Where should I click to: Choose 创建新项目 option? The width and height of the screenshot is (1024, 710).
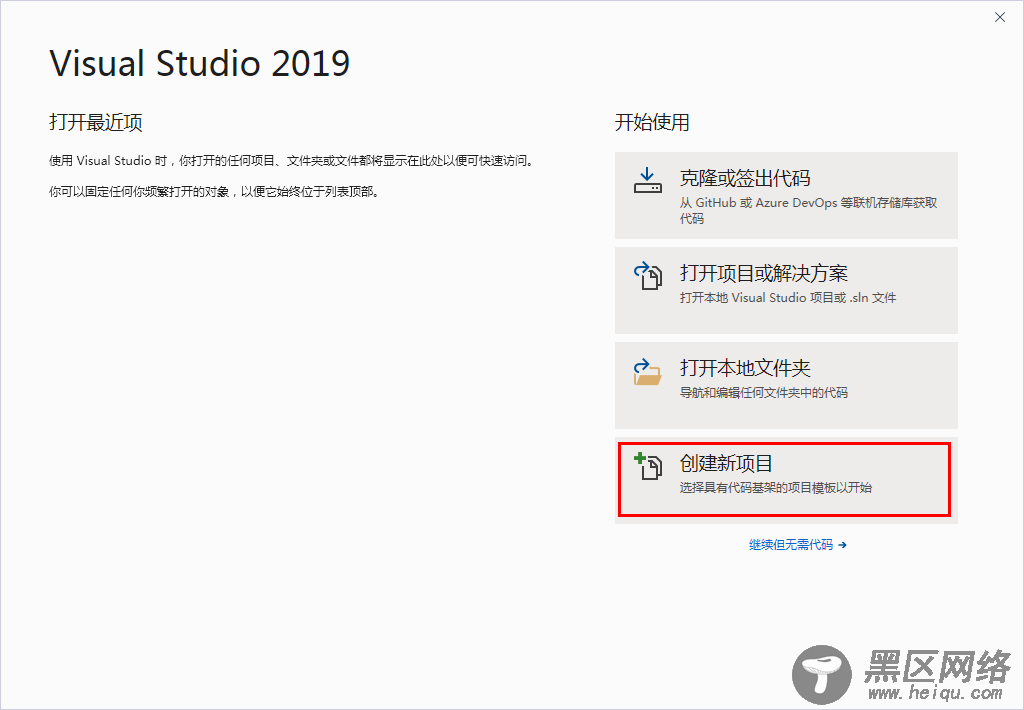click(786, 480)
